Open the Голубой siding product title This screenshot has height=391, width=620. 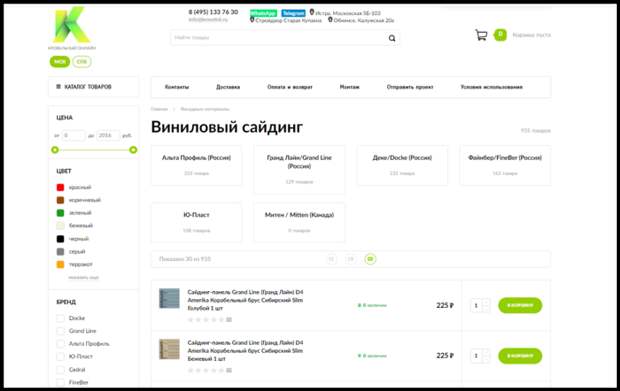click(x=245, y=300)
